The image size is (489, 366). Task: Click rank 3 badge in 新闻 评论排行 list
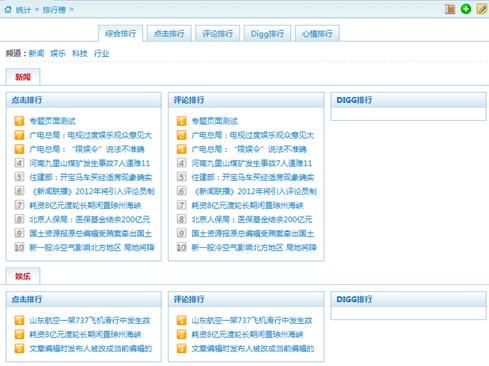tap(181, 149)
